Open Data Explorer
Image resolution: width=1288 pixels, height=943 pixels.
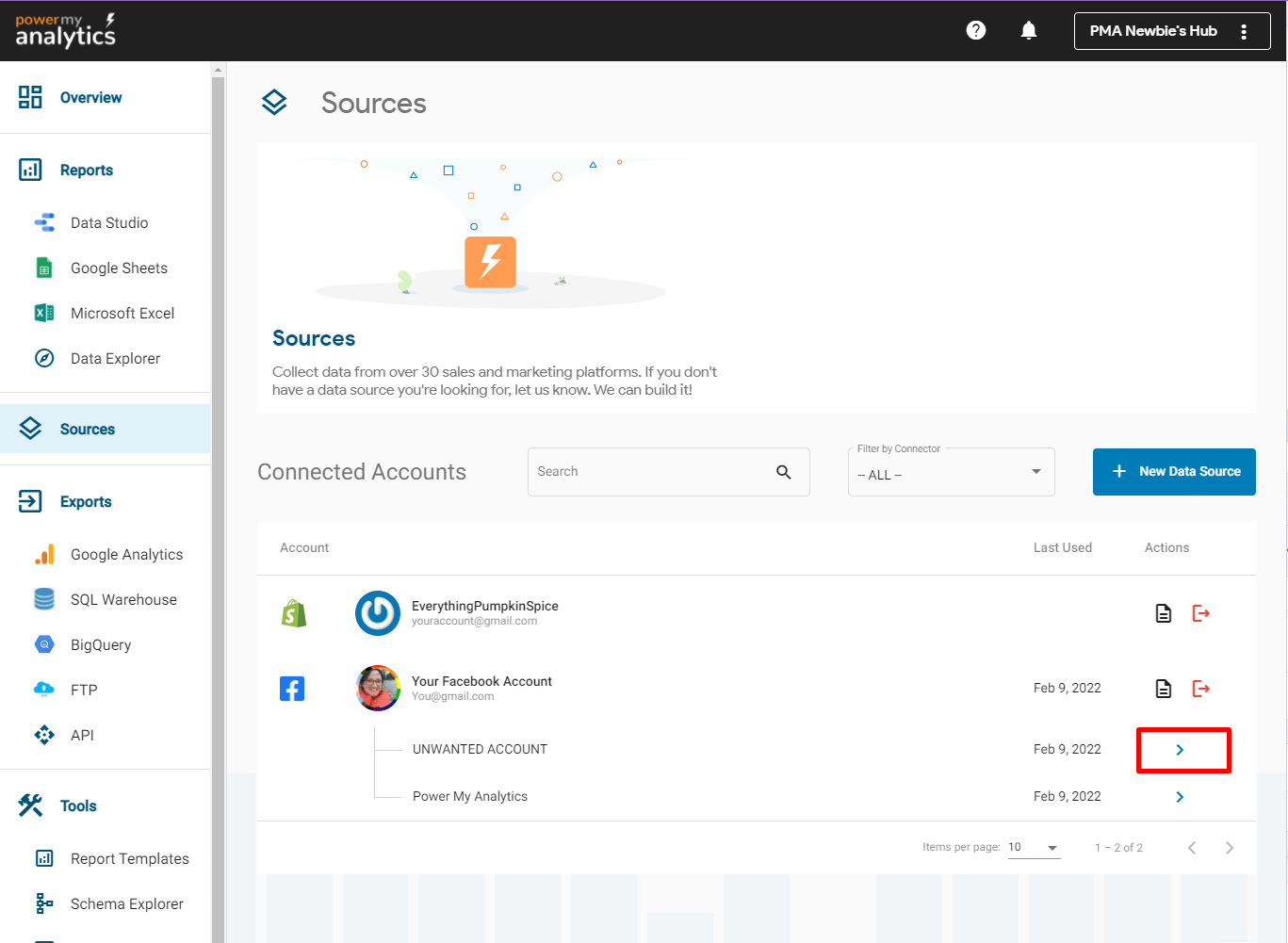tap(115, 358)
